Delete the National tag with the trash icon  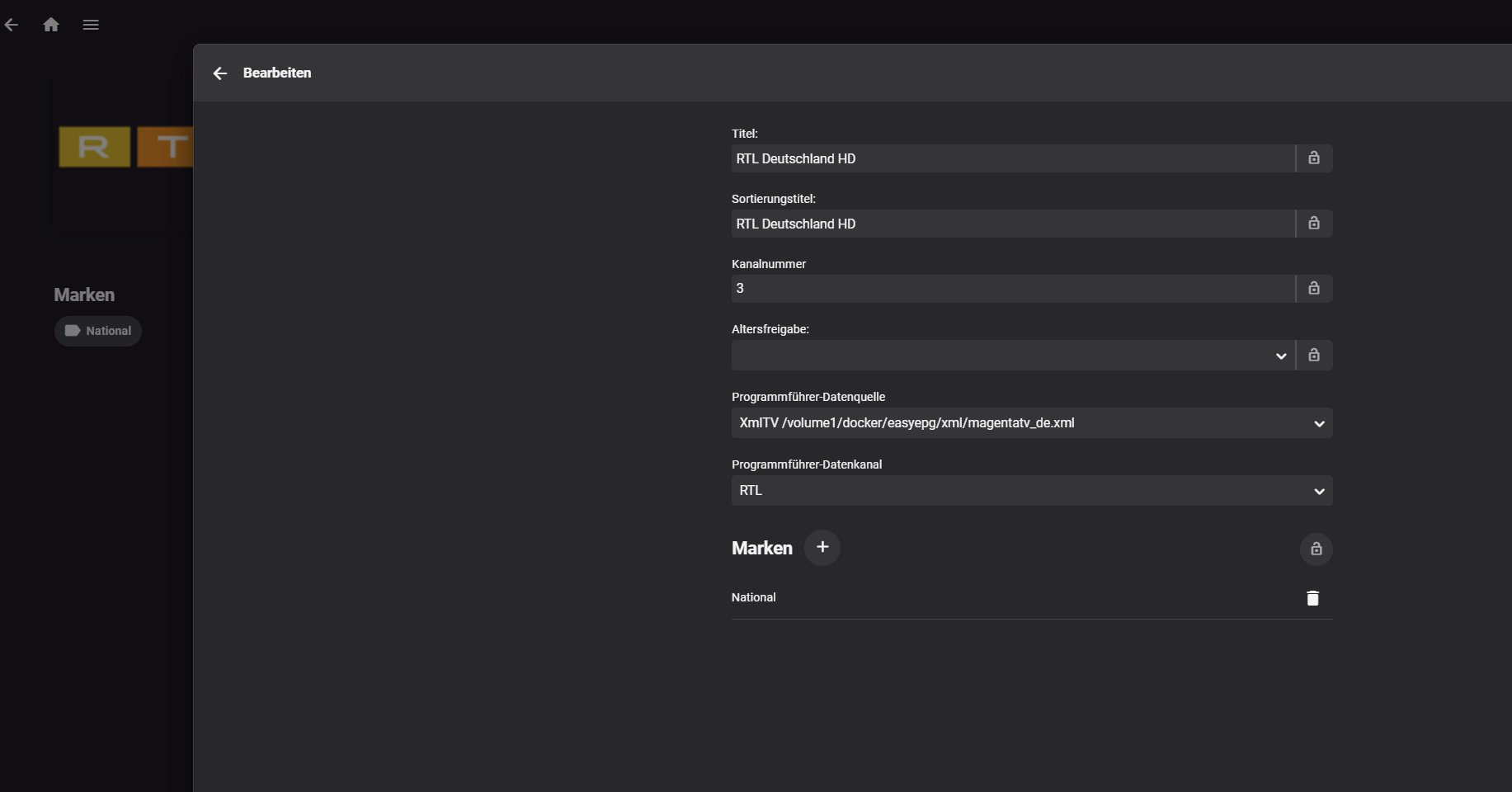(1312, 598)
